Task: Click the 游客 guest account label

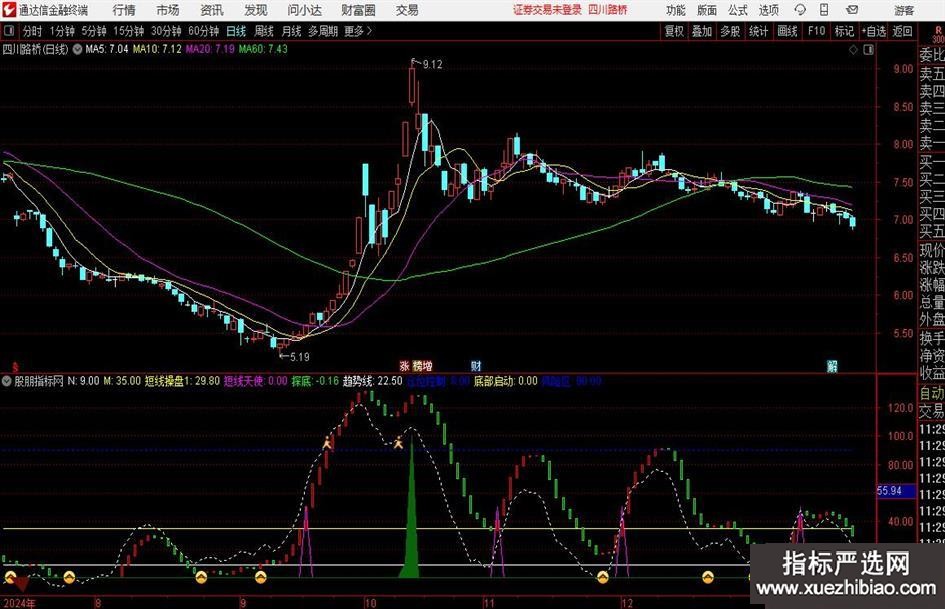Action: 904,10
